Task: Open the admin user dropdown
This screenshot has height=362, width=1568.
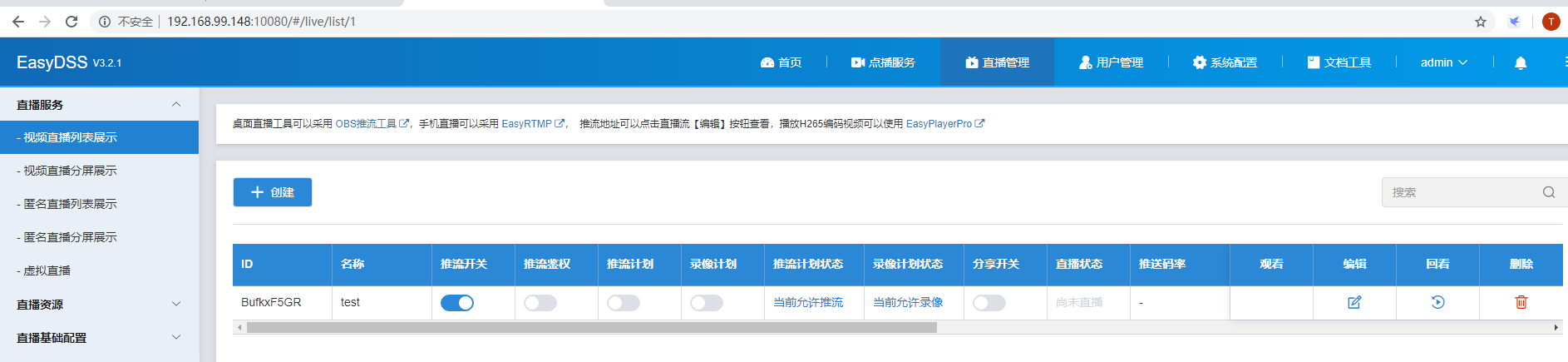Action: click(1443, 62)
